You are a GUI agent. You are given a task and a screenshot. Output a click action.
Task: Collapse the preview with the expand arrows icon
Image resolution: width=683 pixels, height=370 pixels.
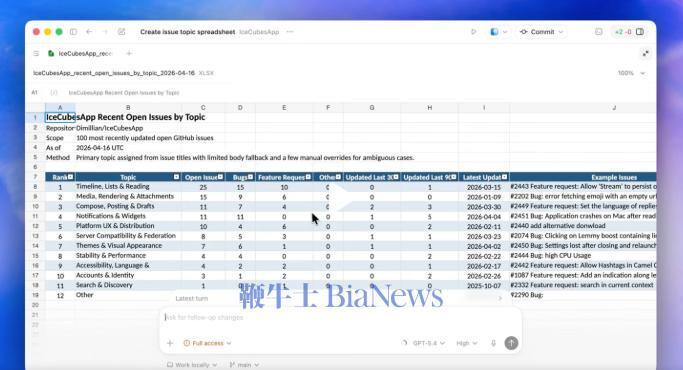point(646,53)
